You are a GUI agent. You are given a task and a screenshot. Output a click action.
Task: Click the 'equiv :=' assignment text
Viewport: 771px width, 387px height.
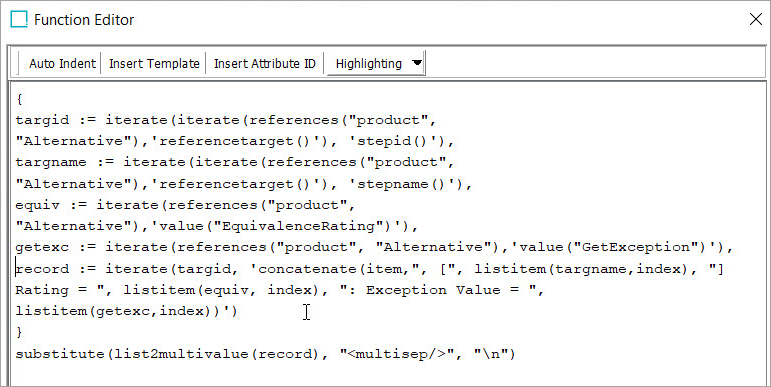(51, 205)
